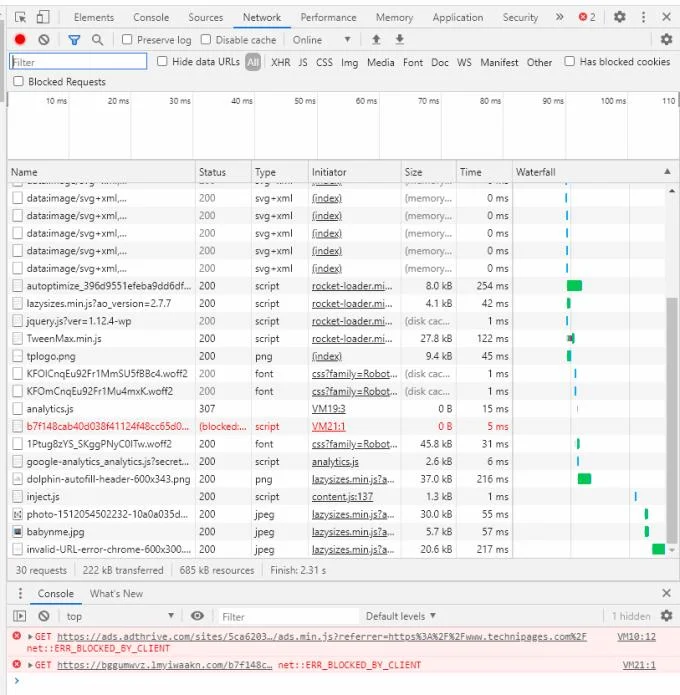The image size is (680, 695).
Task: Click file icon of babynme.jpg row
Action: (x=17, y=531)
